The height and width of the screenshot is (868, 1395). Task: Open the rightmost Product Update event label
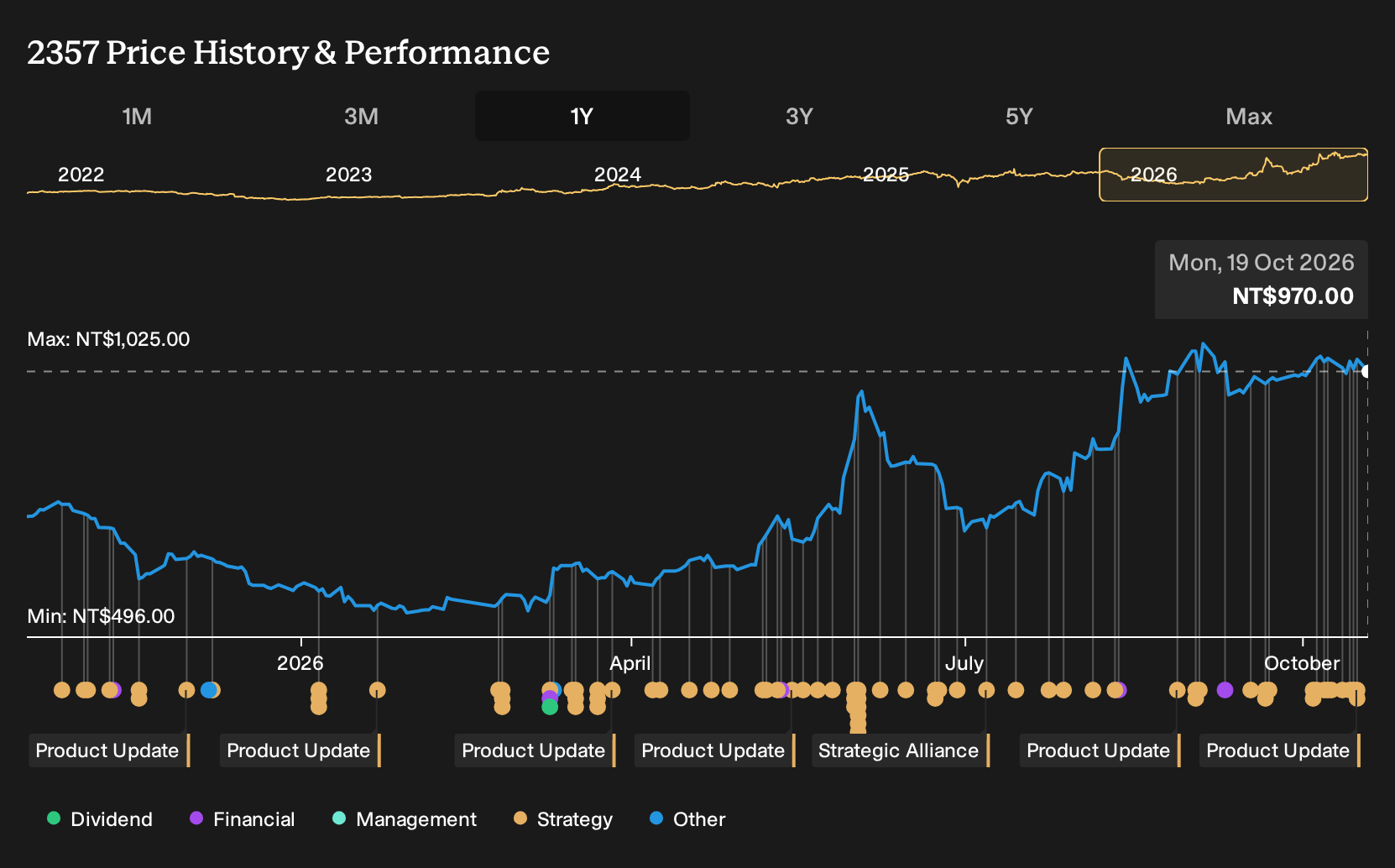click(x=1280, y=750)
